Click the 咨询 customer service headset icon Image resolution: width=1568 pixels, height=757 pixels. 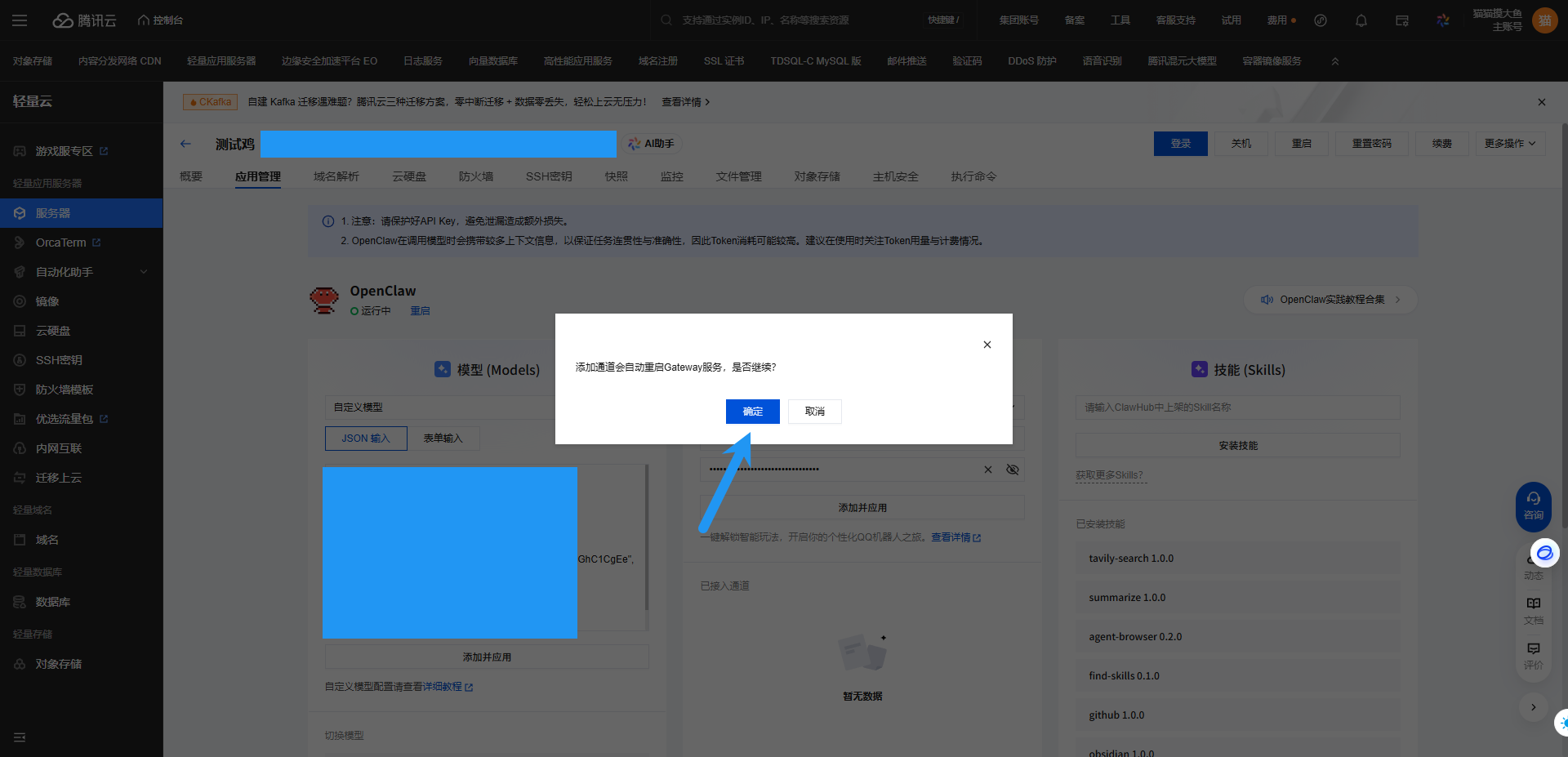point(1533,505)
